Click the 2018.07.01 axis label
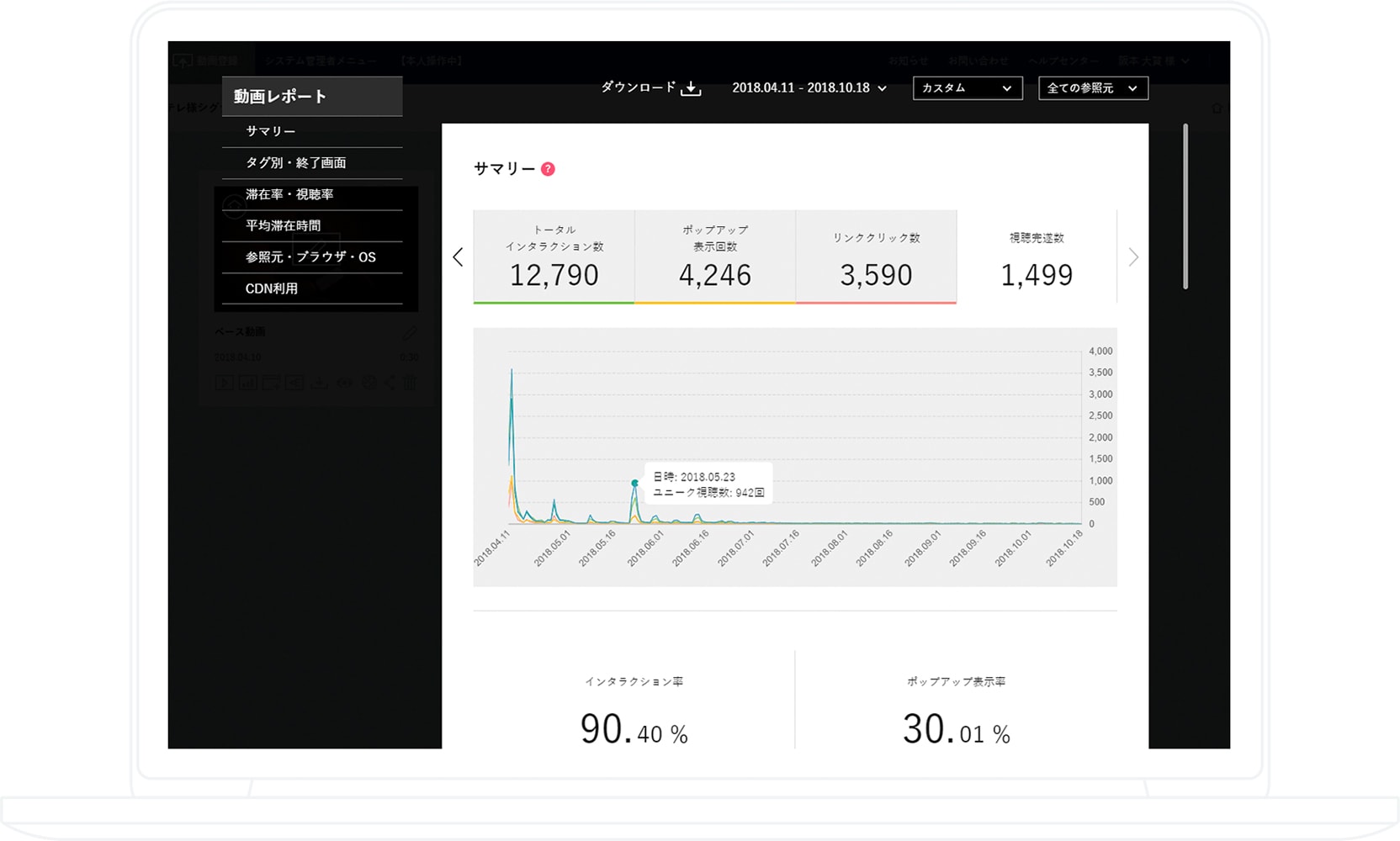1400x841 pixels. (737, 548)
